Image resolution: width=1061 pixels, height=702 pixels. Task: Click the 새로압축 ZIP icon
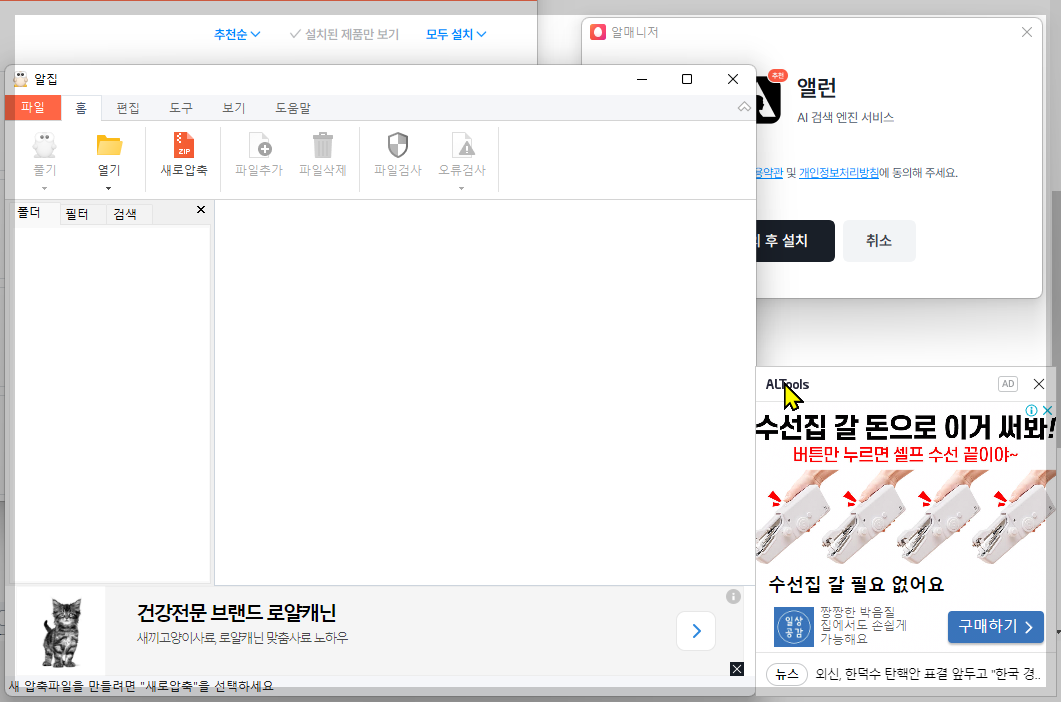tap(184, 145)
